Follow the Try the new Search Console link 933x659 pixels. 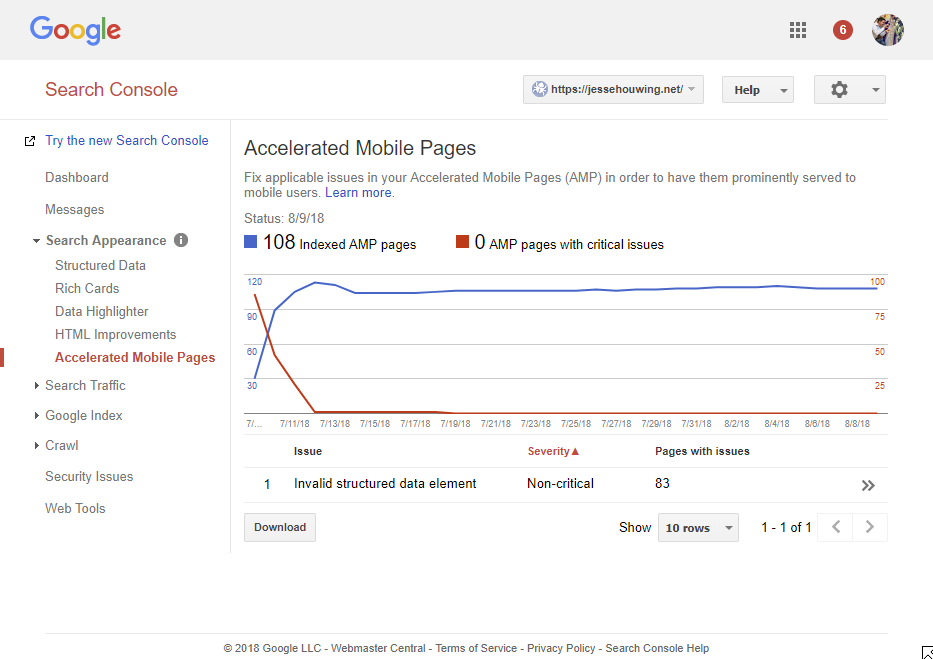tap(127, 141)
